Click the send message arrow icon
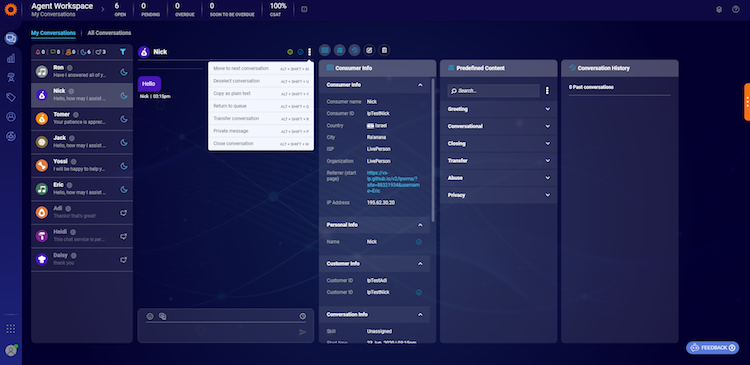The width and height of the screenshot is (750, 365). click(302, 332)
